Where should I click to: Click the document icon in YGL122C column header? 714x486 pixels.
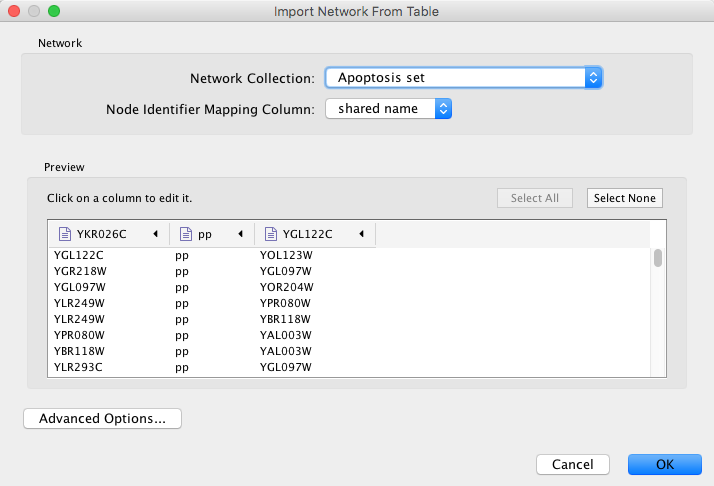(271, 234)
